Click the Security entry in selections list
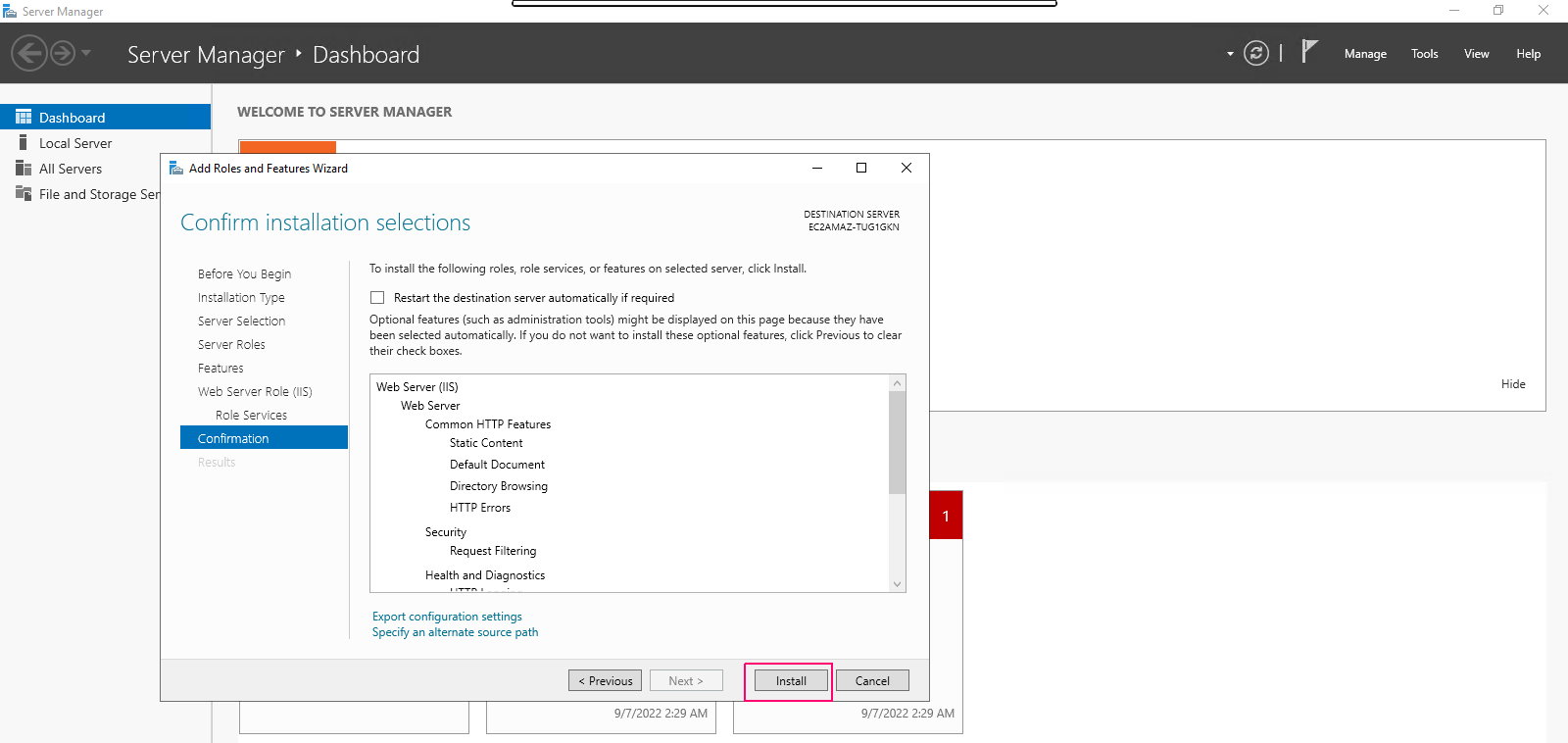The height and width of the screenshot is (743, 1568). tap(446, 532)
